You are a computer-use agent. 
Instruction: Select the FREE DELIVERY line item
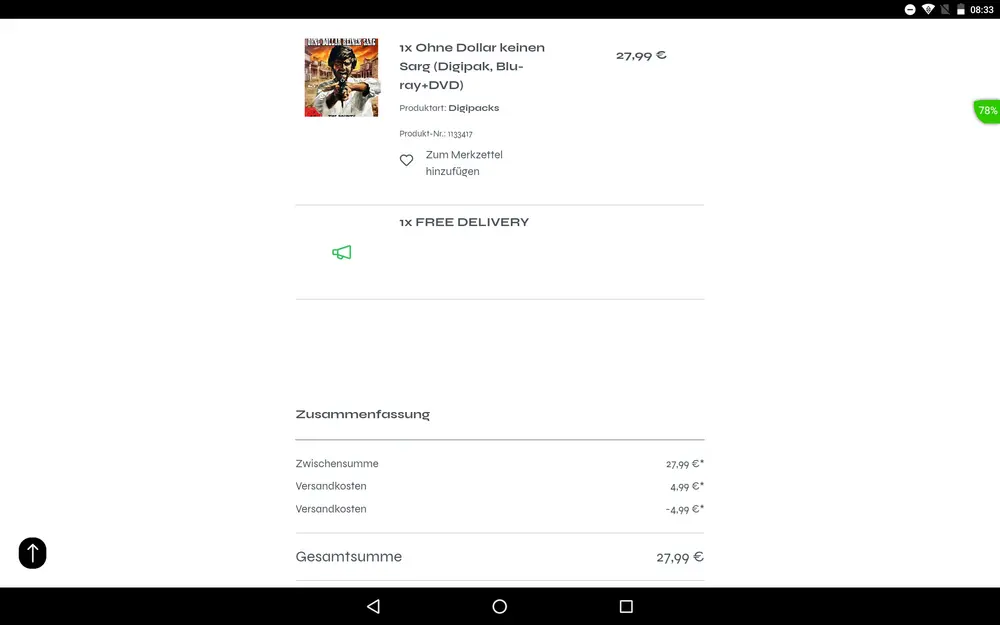coord(500,252)
